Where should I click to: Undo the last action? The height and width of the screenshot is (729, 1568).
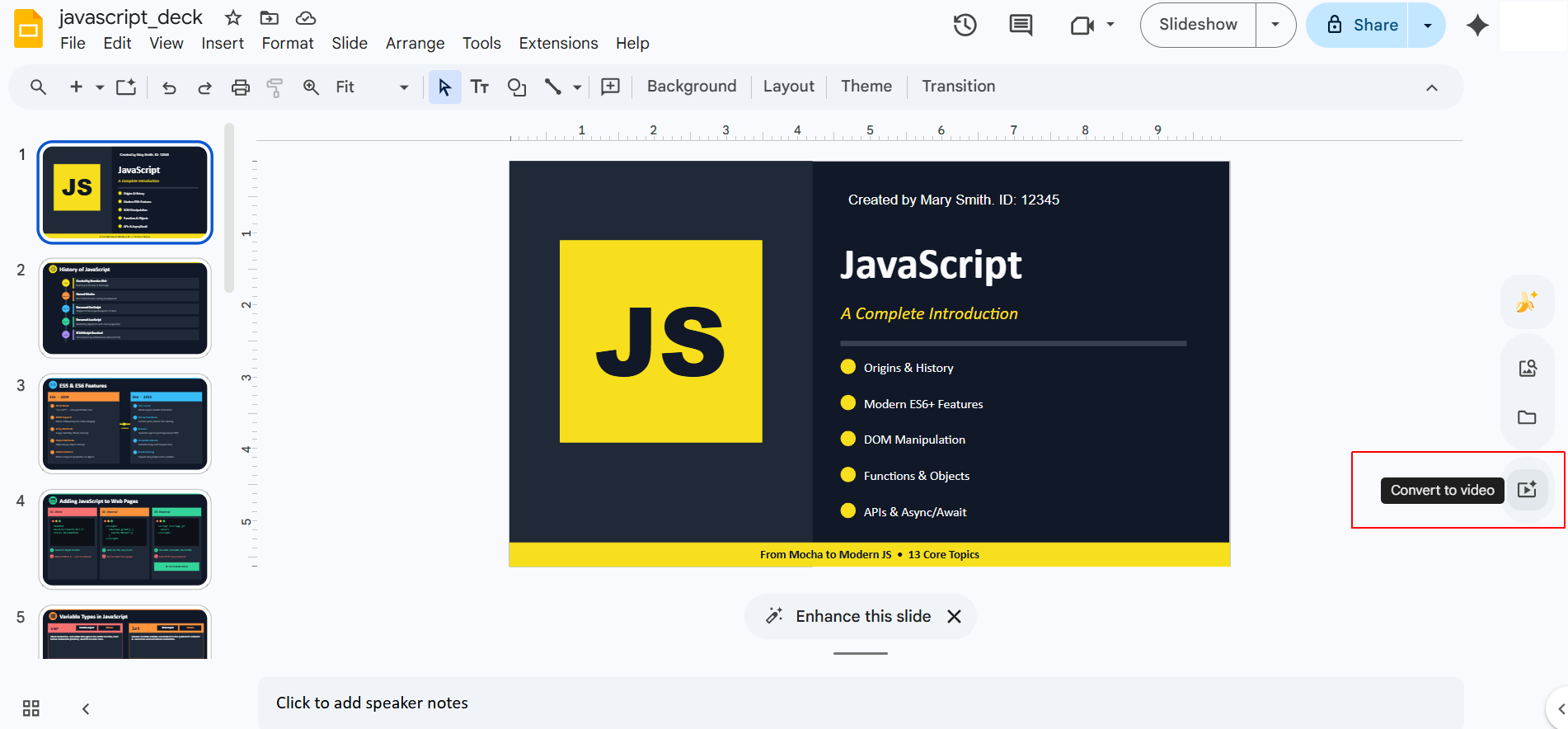pyautogui.click(x=169, y=87)
